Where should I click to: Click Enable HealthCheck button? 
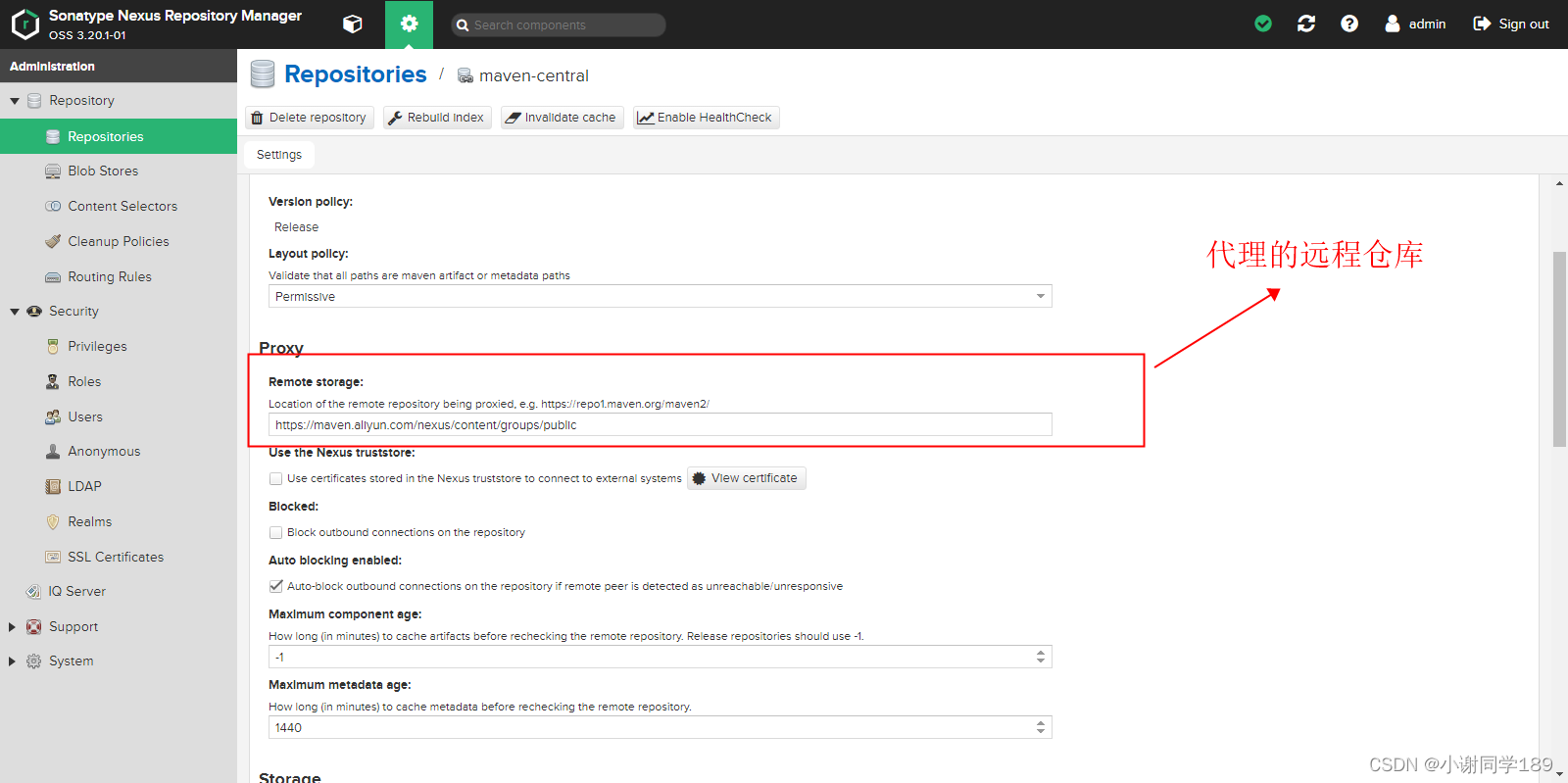(x=706, y=118)
